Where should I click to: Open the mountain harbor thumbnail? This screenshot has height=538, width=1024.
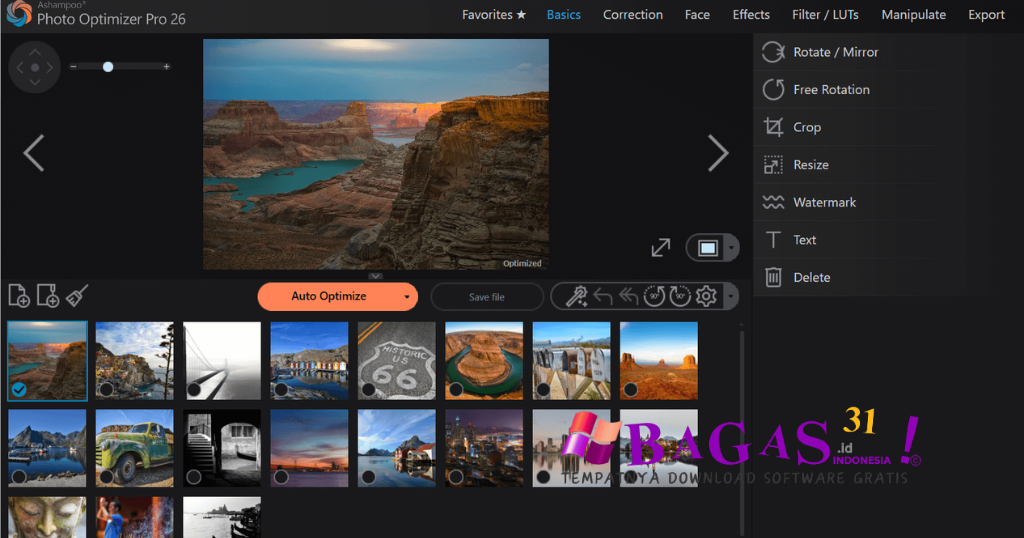click(x=47, y=448)
